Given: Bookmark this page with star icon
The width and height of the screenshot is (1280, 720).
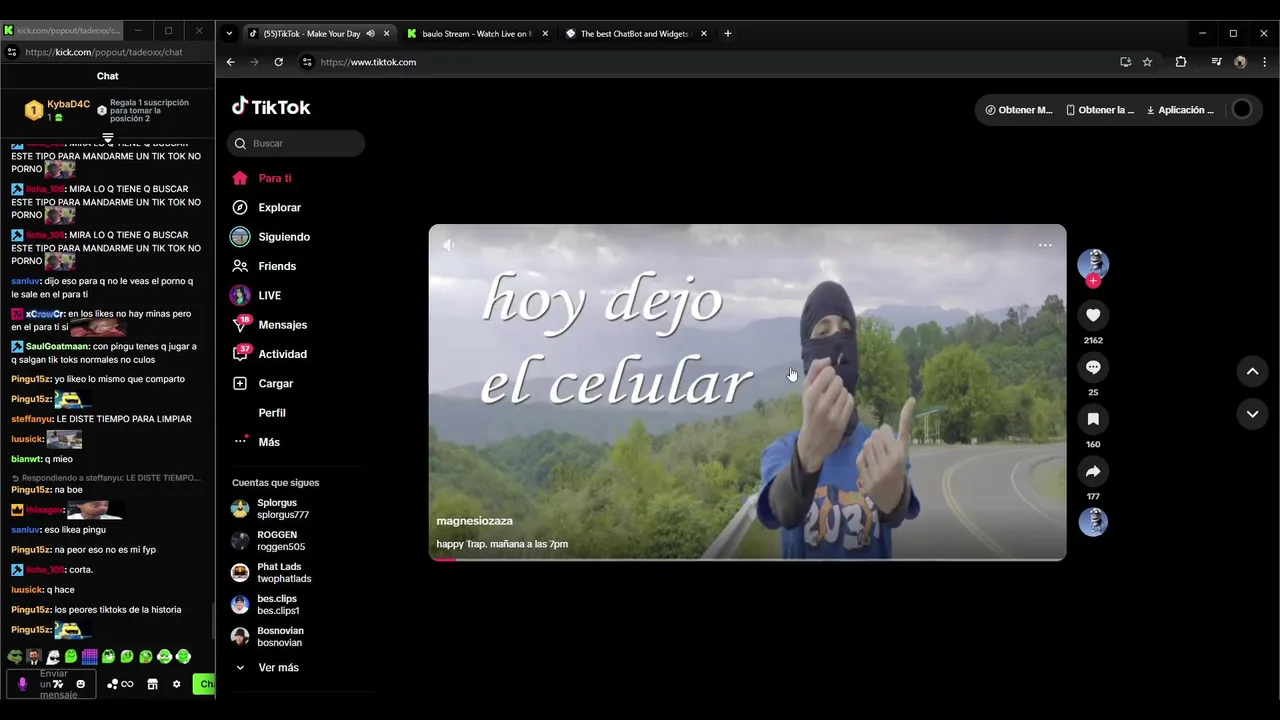Looking at the screenshot, I should (1147, 62).
